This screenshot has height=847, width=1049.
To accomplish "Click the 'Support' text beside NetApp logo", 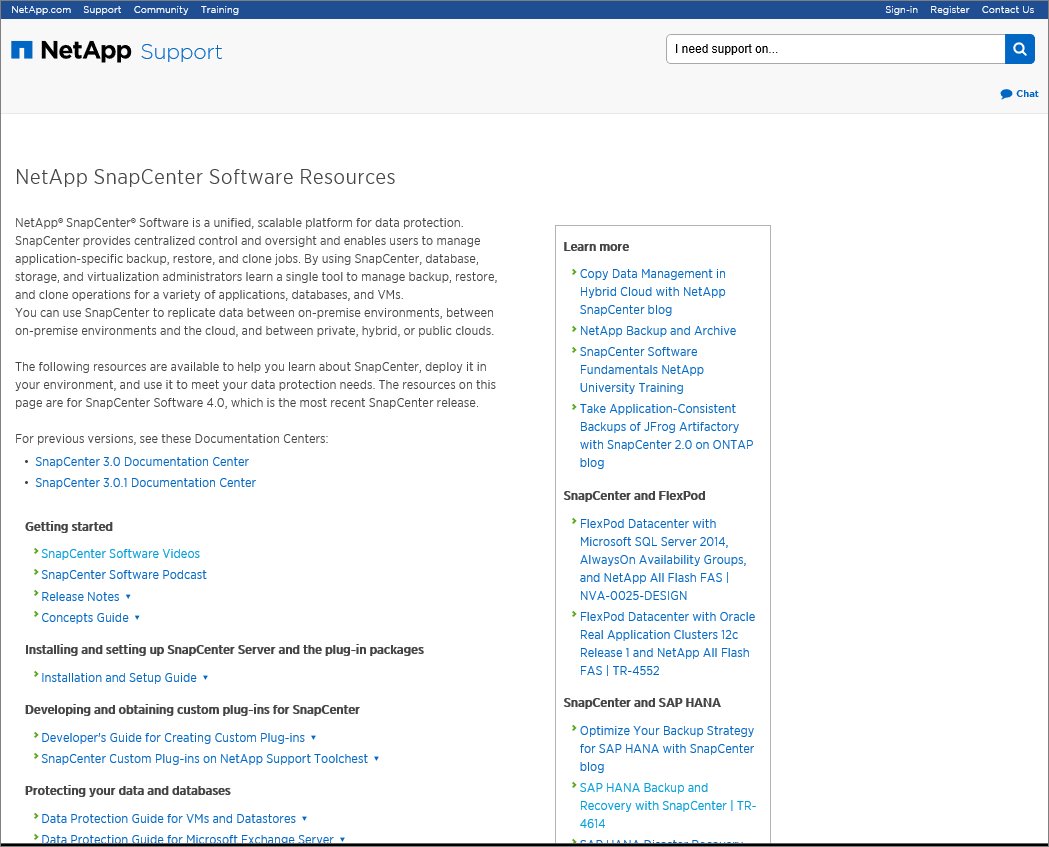I will coord(181,52).
